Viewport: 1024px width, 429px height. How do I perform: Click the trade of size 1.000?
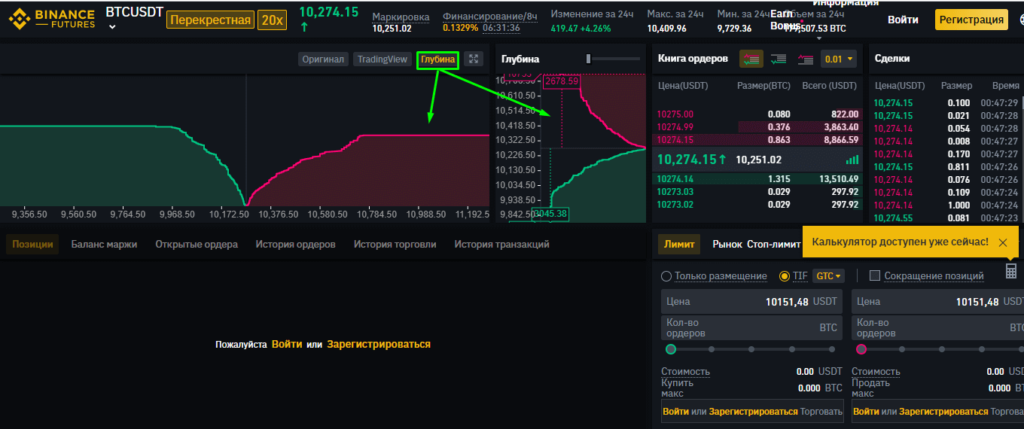point(946,205)
